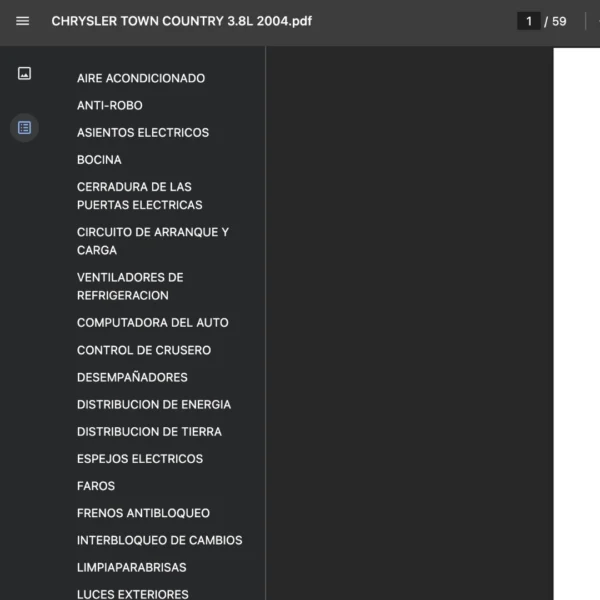The width and height of the screenshot is (600, 600).
Task: Show the page thumbnails view
Action: 24,73
